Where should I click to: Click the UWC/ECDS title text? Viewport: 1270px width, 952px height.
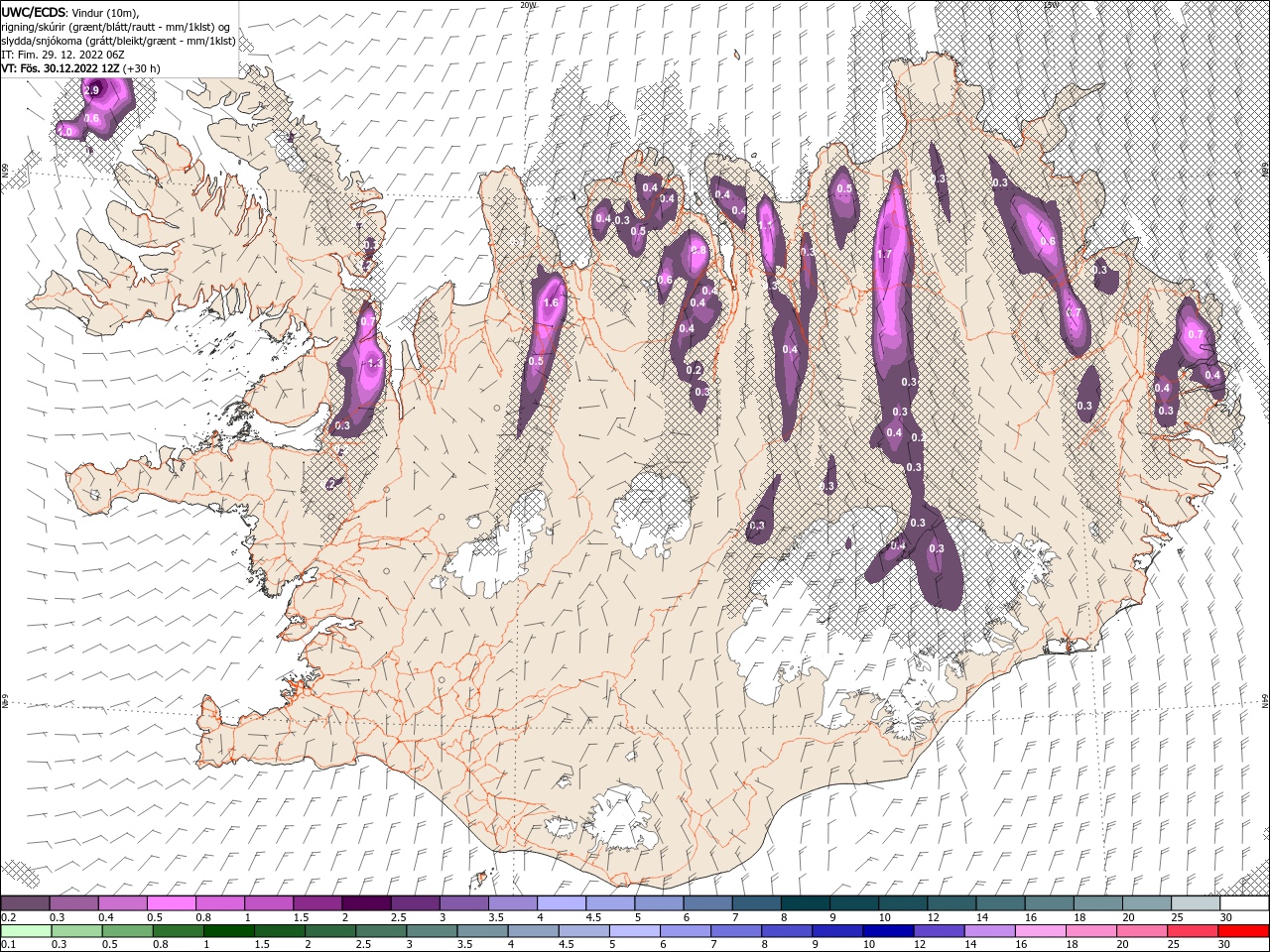tap(34, 12)
